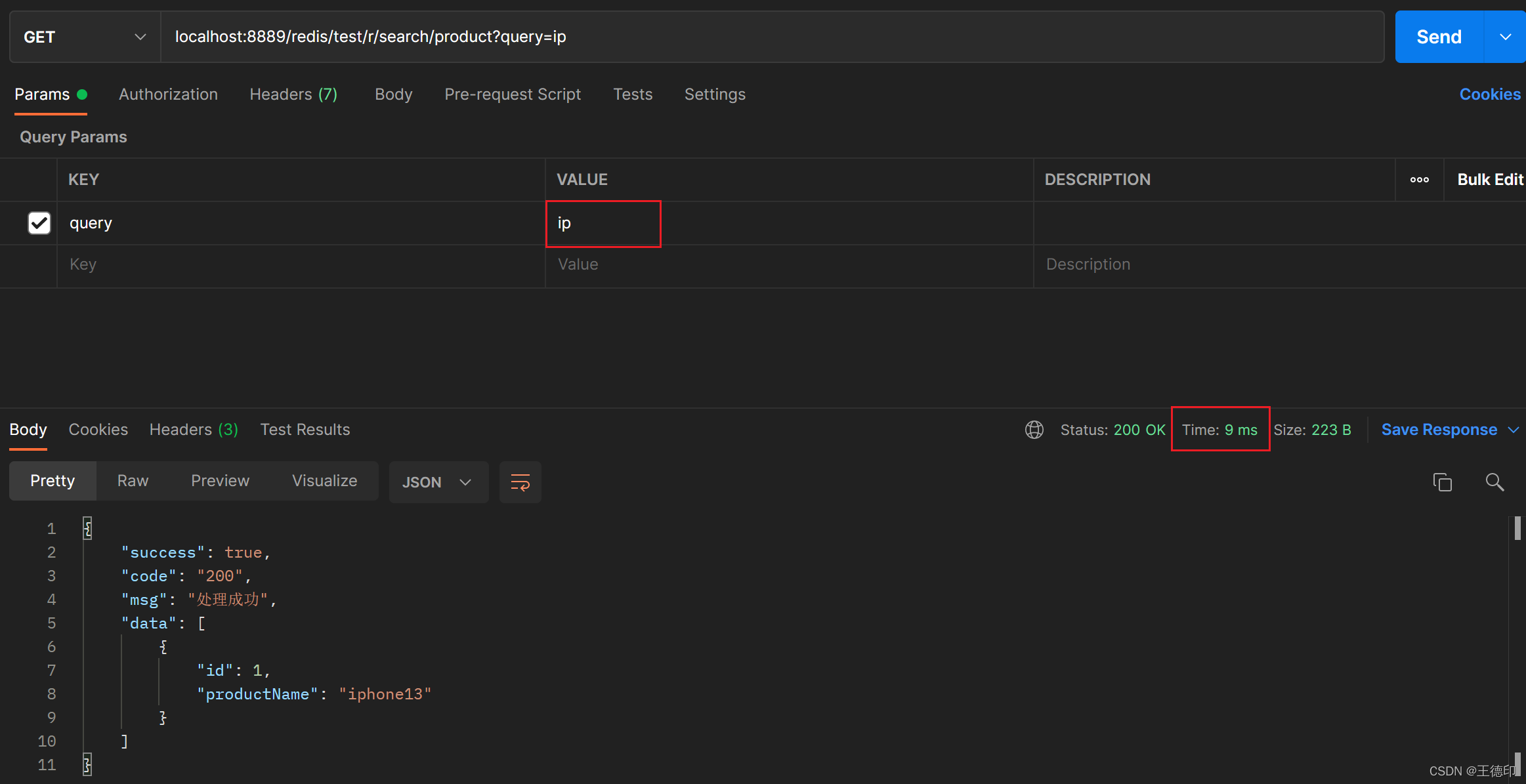Click the "productName" key in response
Screen dimensions: 1526x784
(x=257, y=694)
